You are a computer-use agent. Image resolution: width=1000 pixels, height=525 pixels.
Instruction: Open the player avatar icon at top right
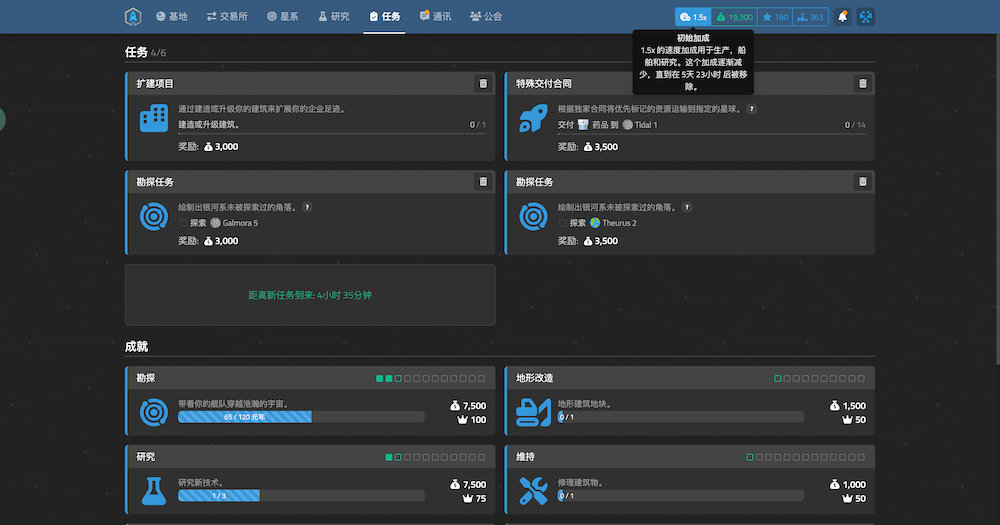tap(865, 17)
